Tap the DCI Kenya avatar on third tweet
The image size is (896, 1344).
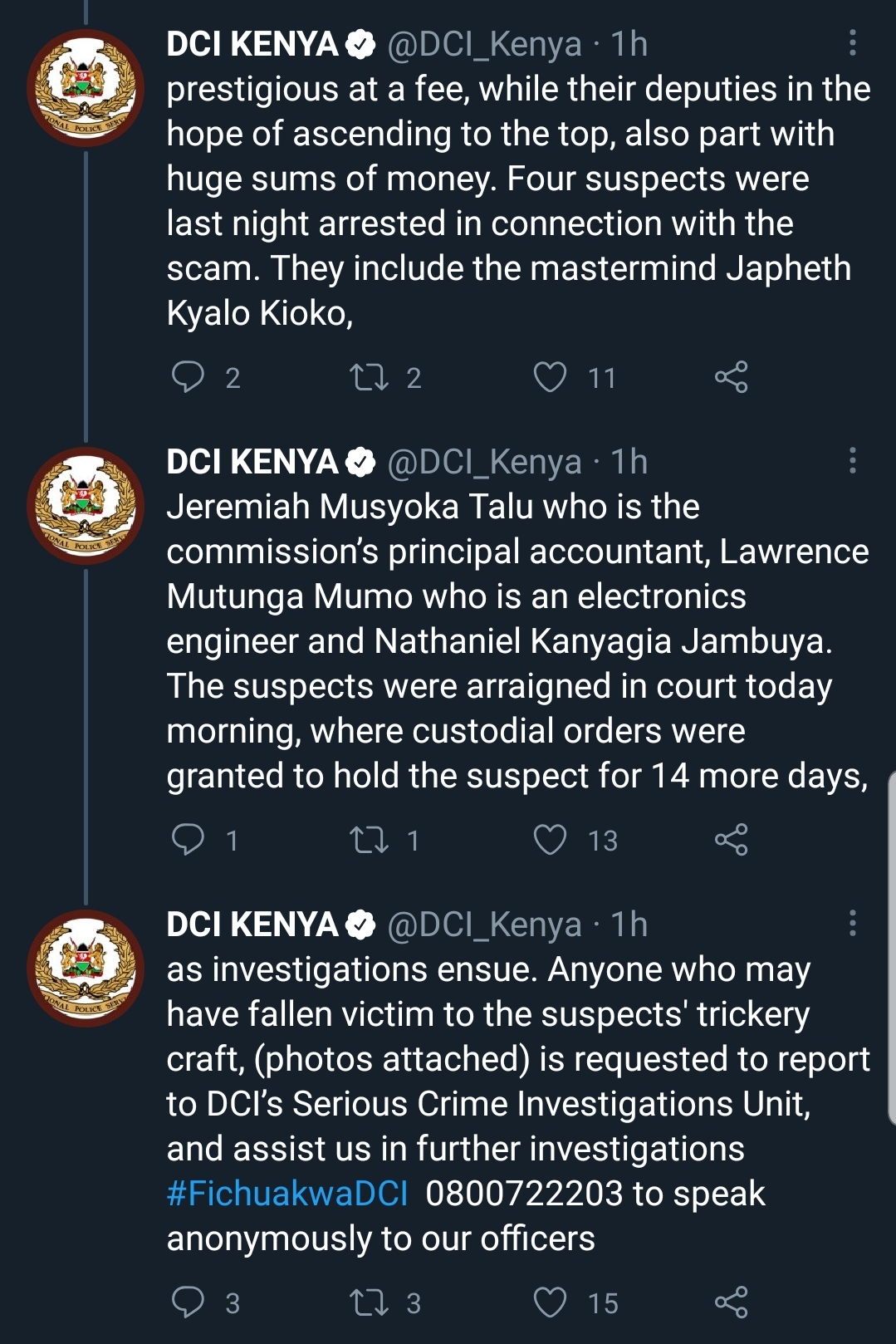(86, 968)
